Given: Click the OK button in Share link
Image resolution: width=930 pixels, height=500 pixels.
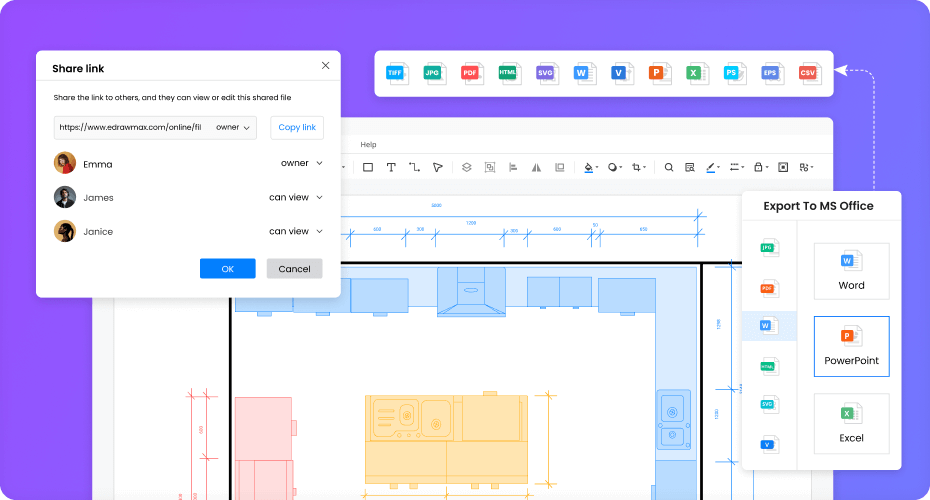Looking at the screenshot, I should pos(228,269).
